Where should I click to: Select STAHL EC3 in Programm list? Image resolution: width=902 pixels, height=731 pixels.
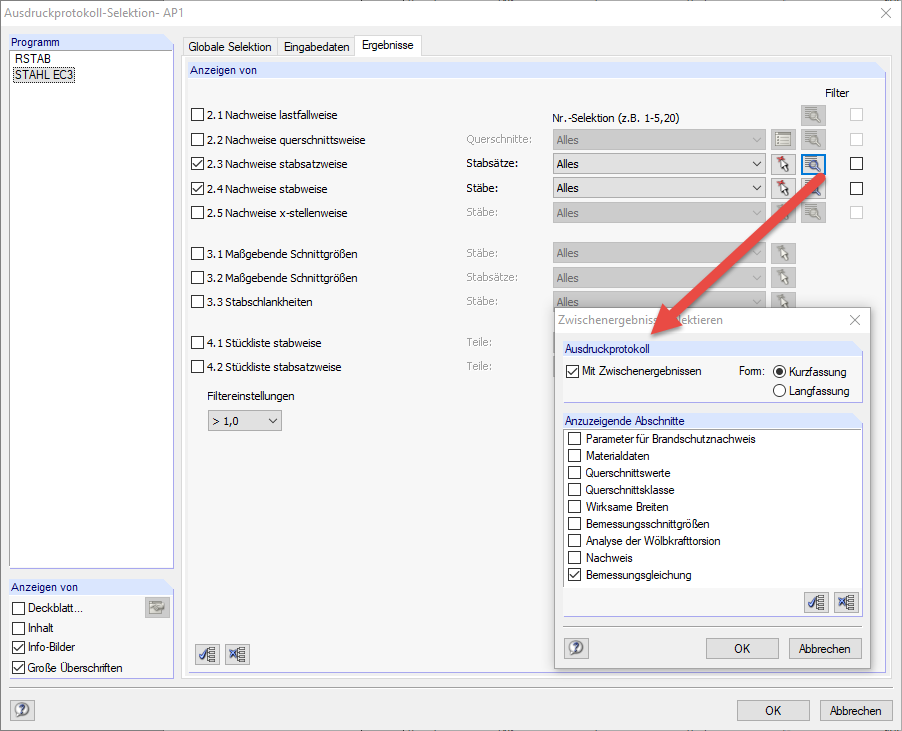[44, 75]
